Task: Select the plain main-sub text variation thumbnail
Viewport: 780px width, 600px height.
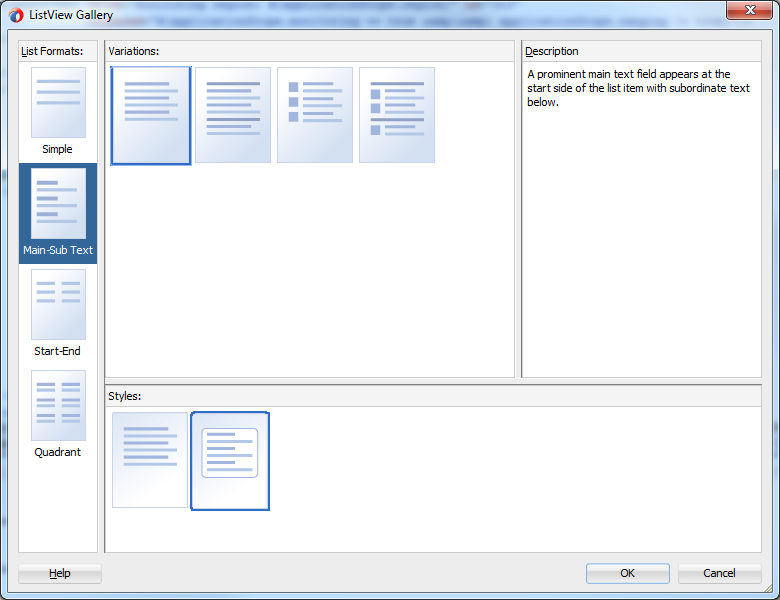Action: (x=151, y=115)
